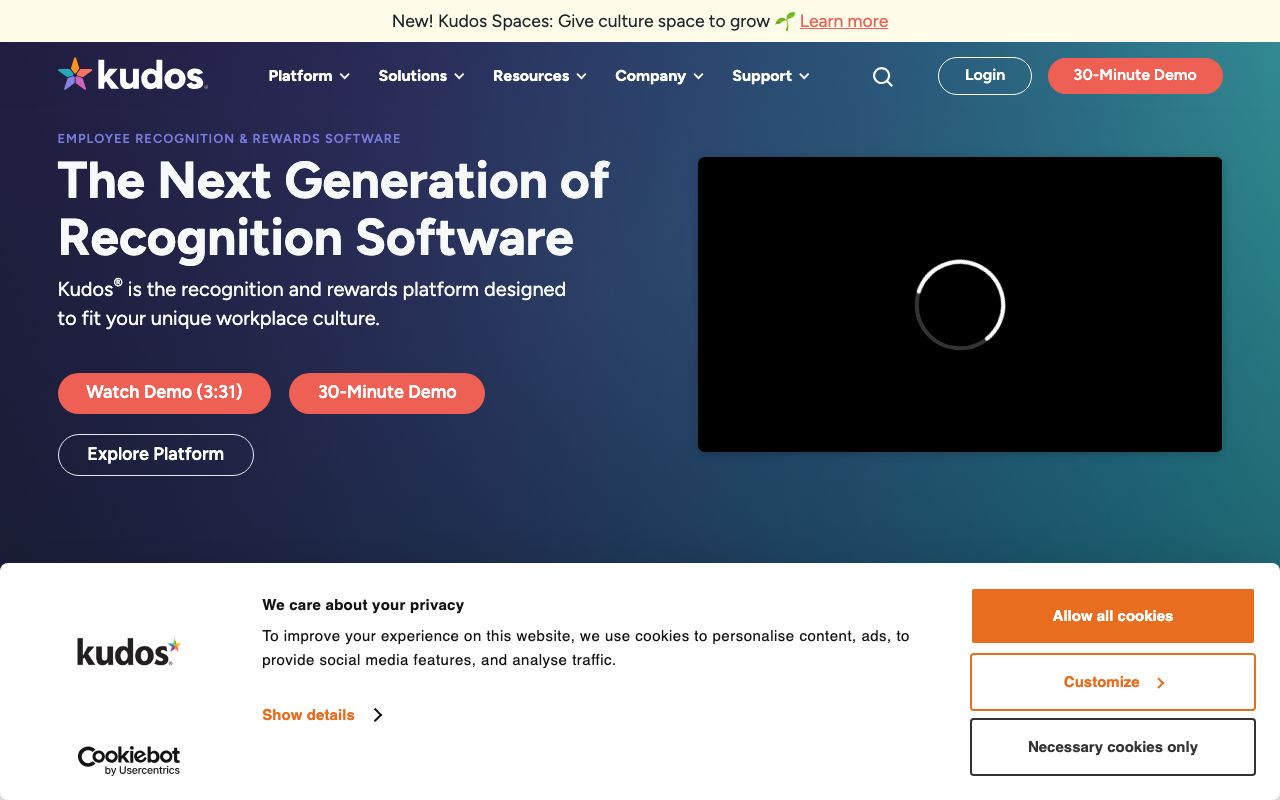Viewport: 1280px width, 800px height.
Task: Expand the Resources dropdown chevron
Action: click(581, 77)
